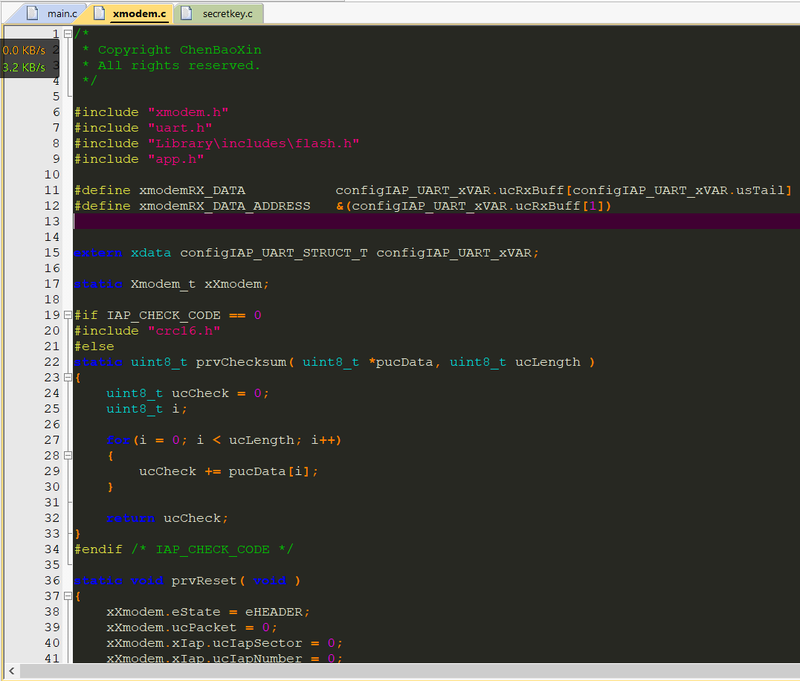This screenshot has width=800, height=681.
Task: Click the file icon on main.c tab
Action: click(32, 13)
